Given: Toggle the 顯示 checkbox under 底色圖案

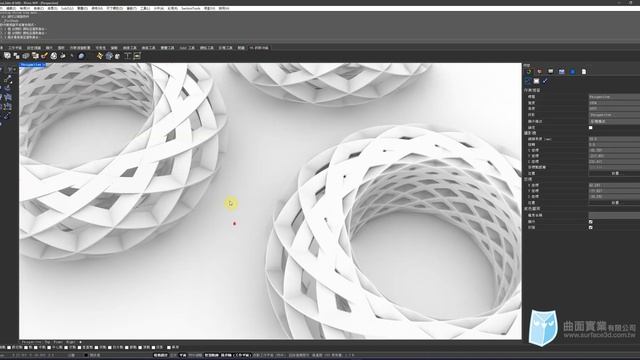Looking at the screenshot, I should [591, 222].
